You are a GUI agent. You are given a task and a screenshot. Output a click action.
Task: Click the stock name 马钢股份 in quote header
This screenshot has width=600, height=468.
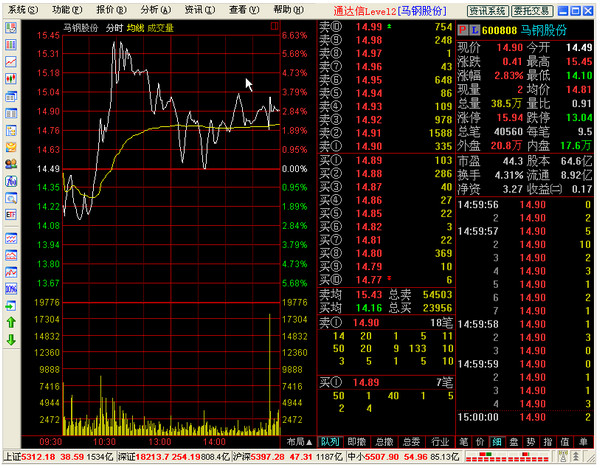(543, 30)
